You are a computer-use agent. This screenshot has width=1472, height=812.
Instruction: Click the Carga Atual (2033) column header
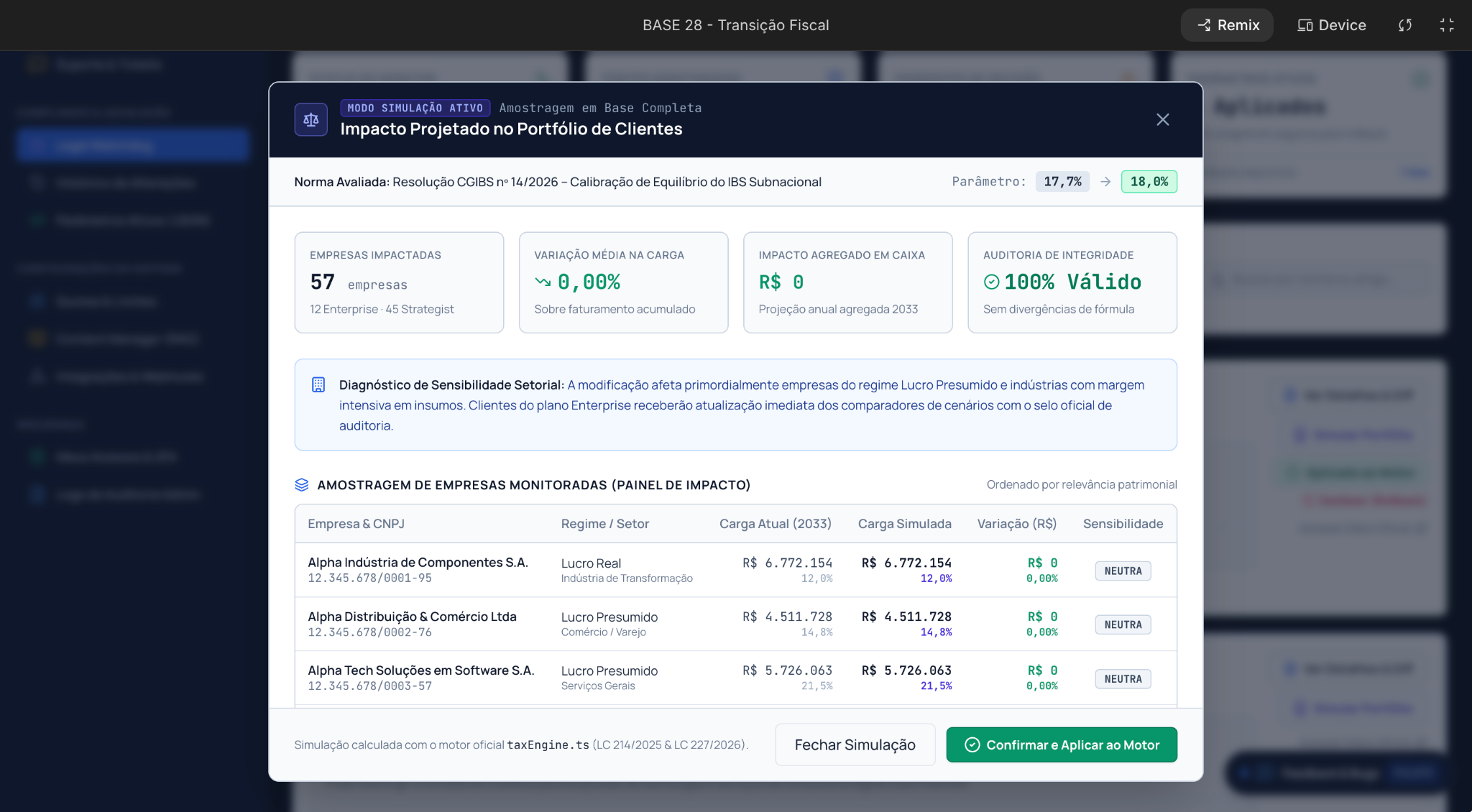pos(775,524)
